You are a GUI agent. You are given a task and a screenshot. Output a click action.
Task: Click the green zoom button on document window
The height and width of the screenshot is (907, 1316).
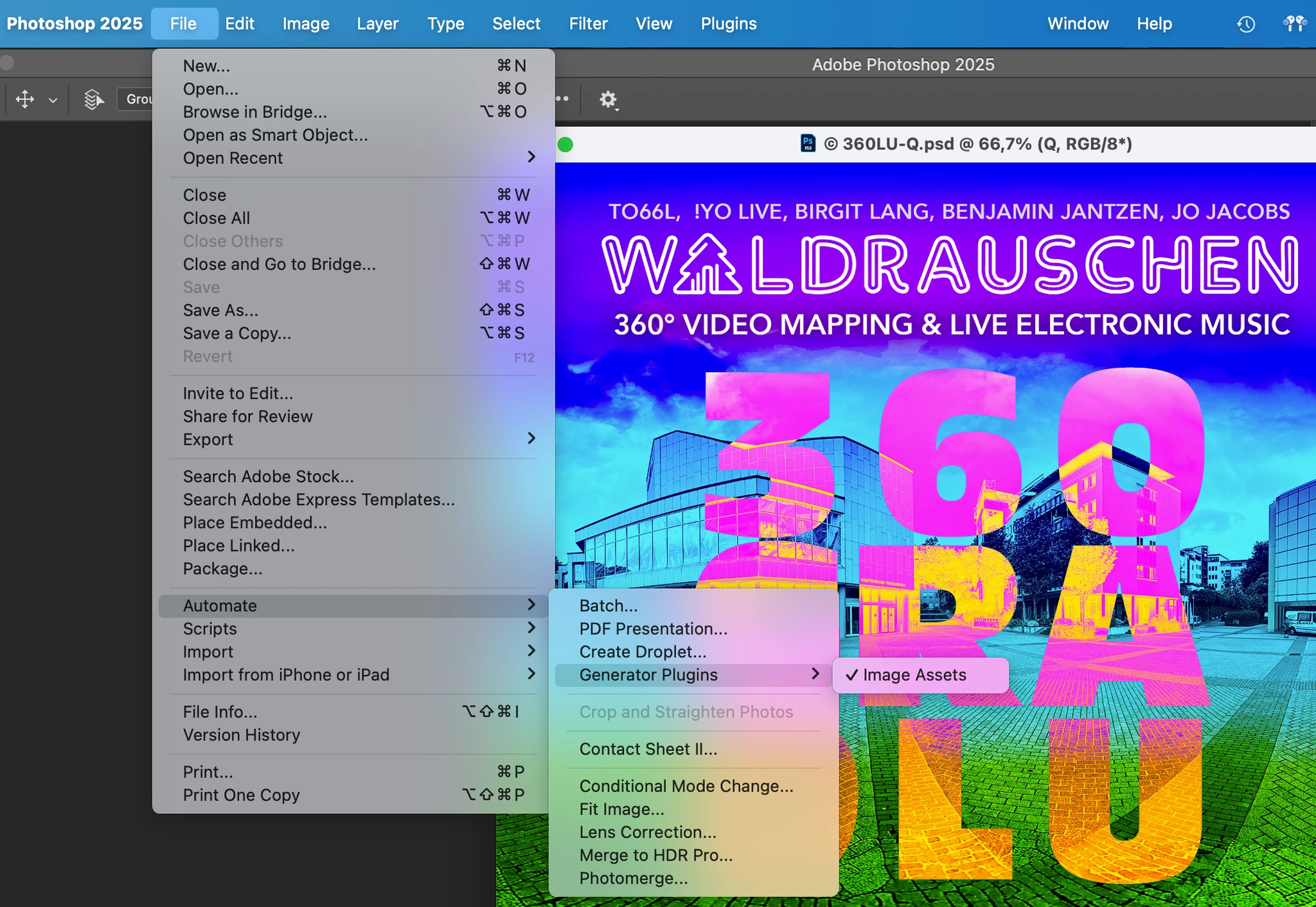pyautogui.click(x=565, y=145)
